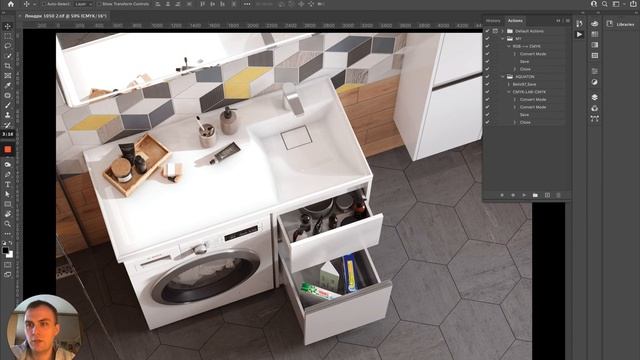
Task: Show more align and distribute options
Action: 247,4
